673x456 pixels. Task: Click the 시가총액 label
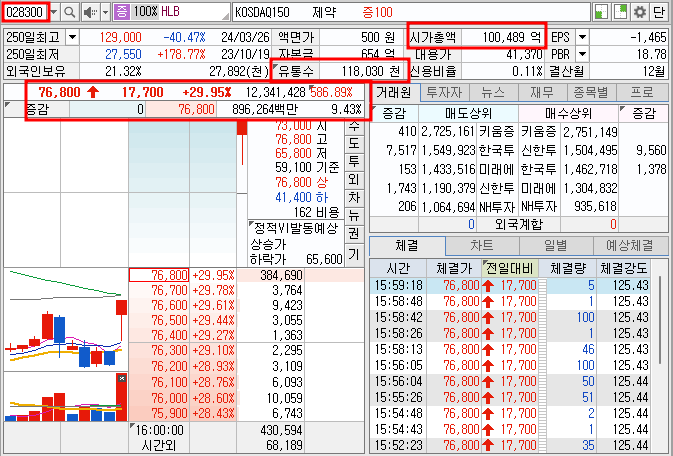point(433,37)
